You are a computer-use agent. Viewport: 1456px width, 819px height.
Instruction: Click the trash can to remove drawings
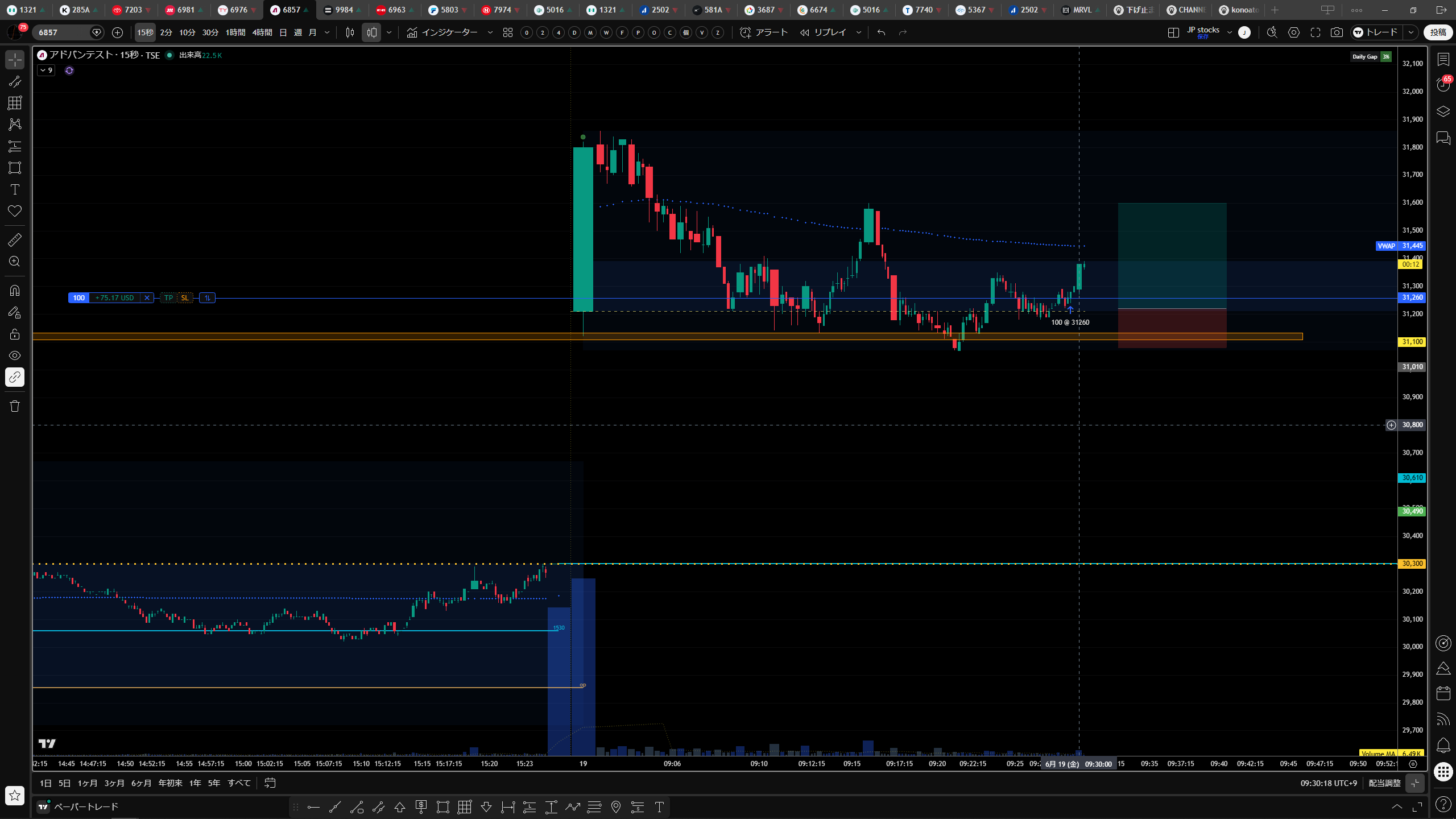[x=15, y=406]
